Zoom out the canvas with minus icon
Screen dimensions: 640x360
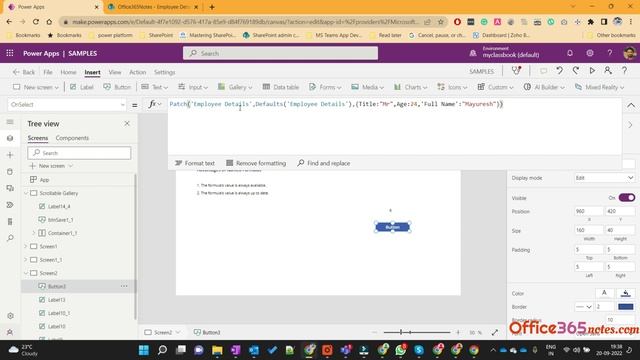pos(375,332)
